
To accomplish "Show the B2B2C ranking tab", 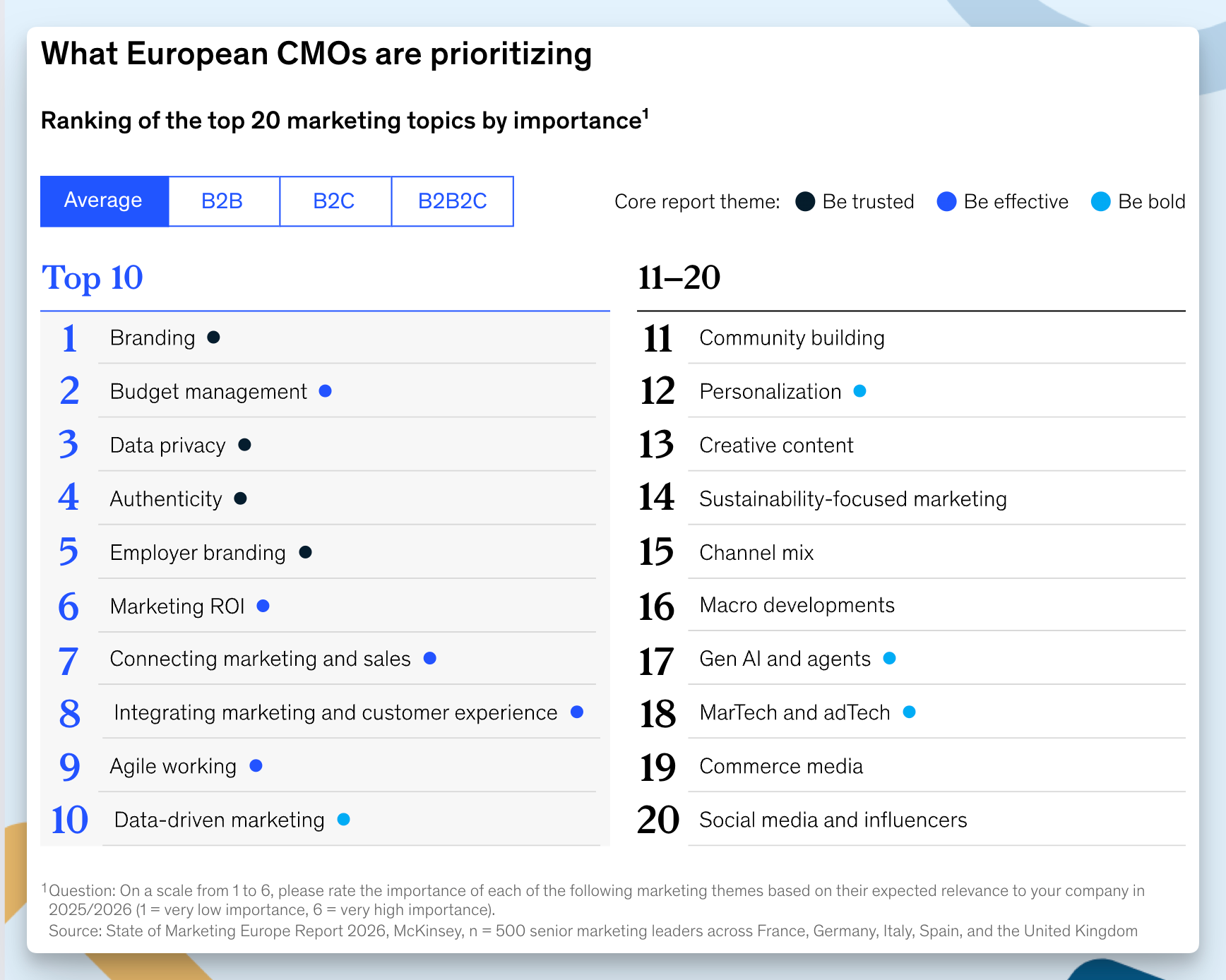I will [452, 201].
